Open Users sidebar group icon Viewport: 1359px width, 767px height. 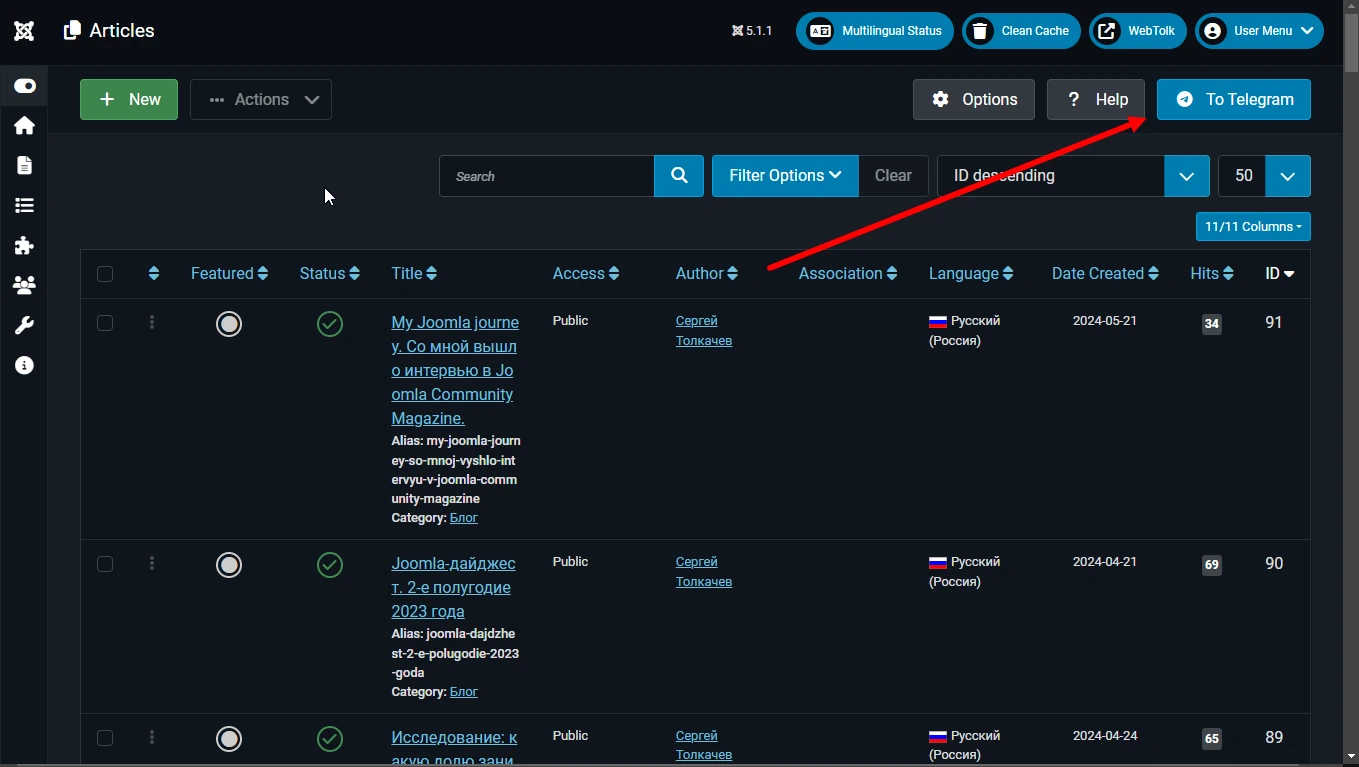24,285
